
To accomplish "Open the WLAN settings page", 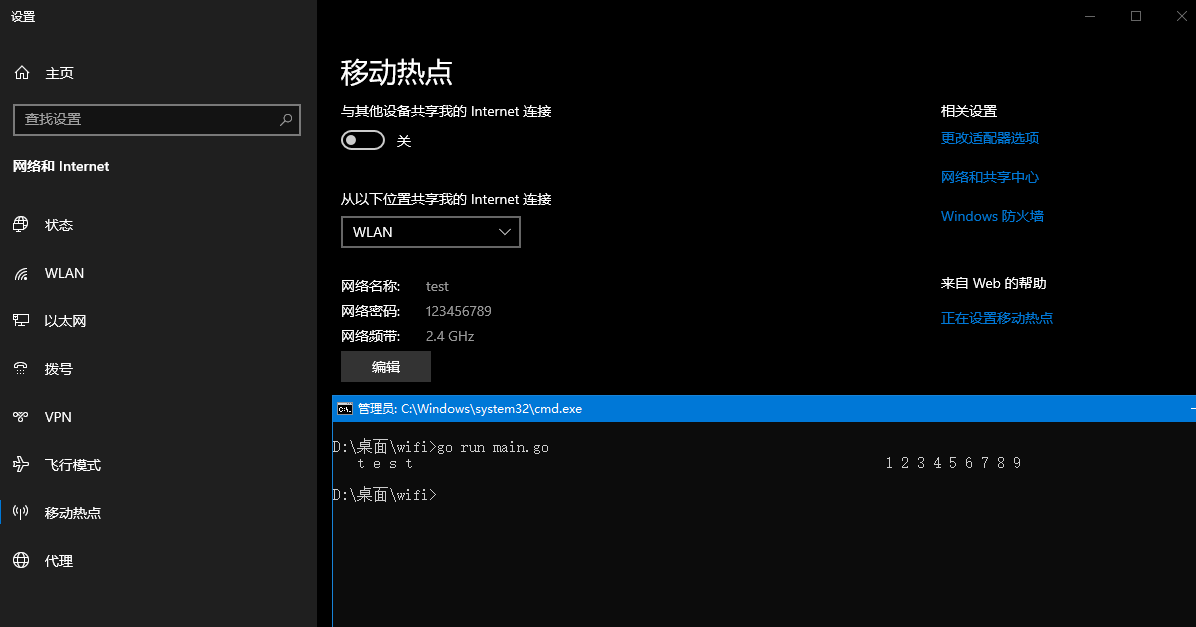I will (64, 273).
